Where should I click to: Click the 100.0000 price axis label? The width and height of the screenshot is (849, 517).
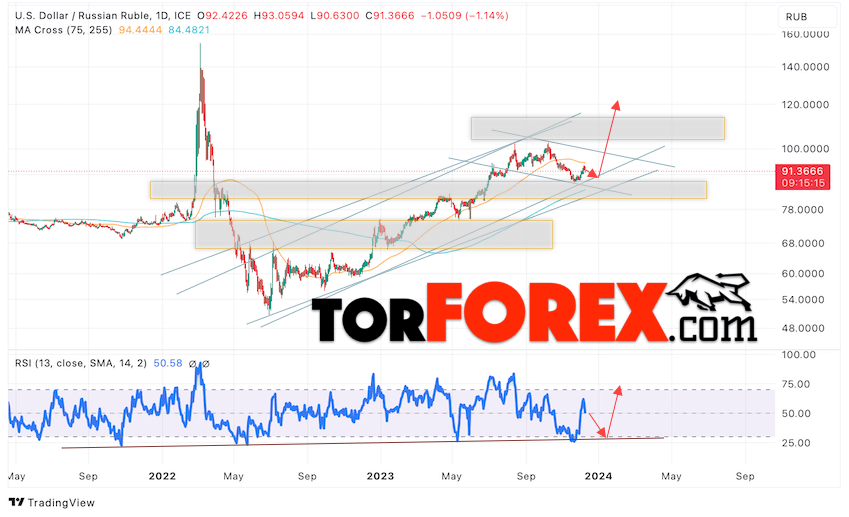tap(805, 149)
